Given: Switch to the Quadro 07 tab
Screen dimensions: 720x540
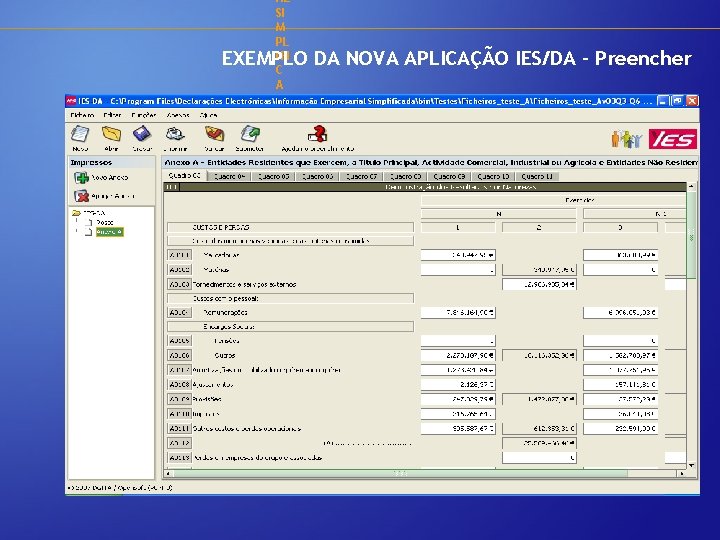Looking at the screenshot, I should pos(361,176).
